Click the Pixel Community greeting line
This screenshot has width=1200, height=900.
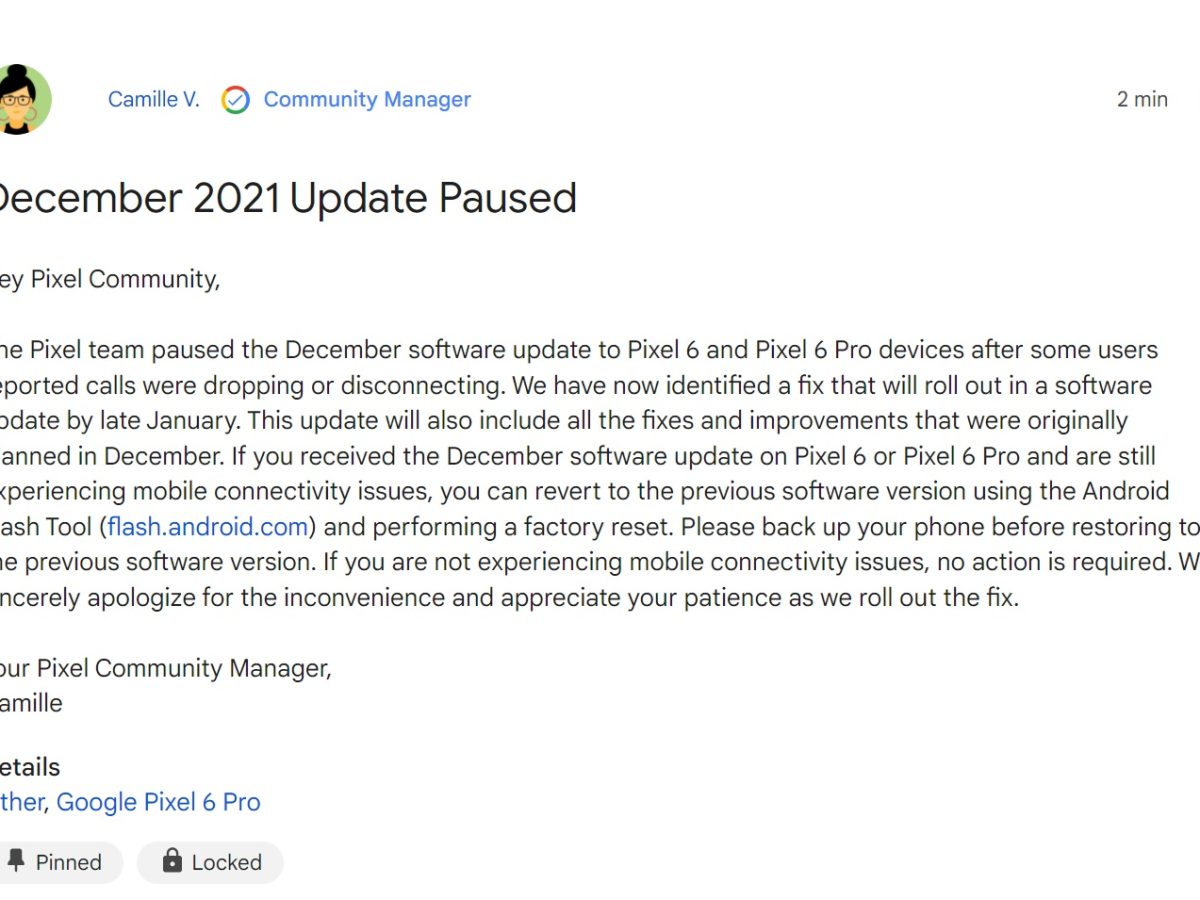pyautogui.click(x=110, y=279)
